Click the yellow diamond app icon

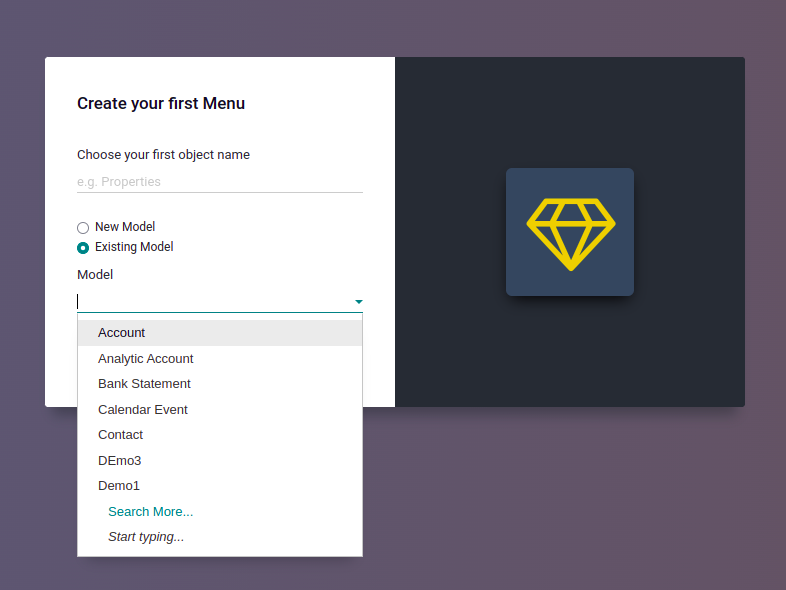[570, 232]
